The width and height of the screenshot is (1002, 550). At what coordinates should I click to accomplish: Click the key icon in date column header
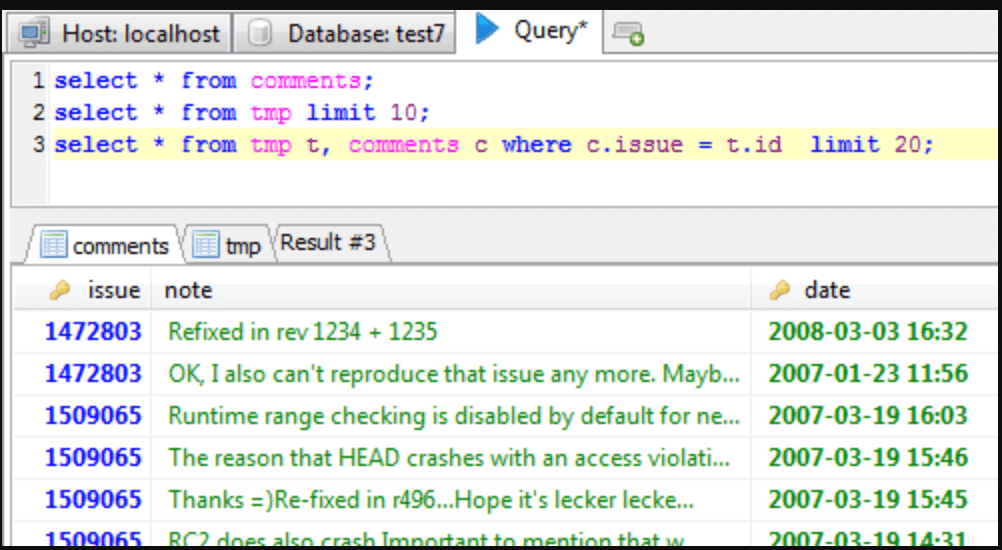click(x=780, y=291)
